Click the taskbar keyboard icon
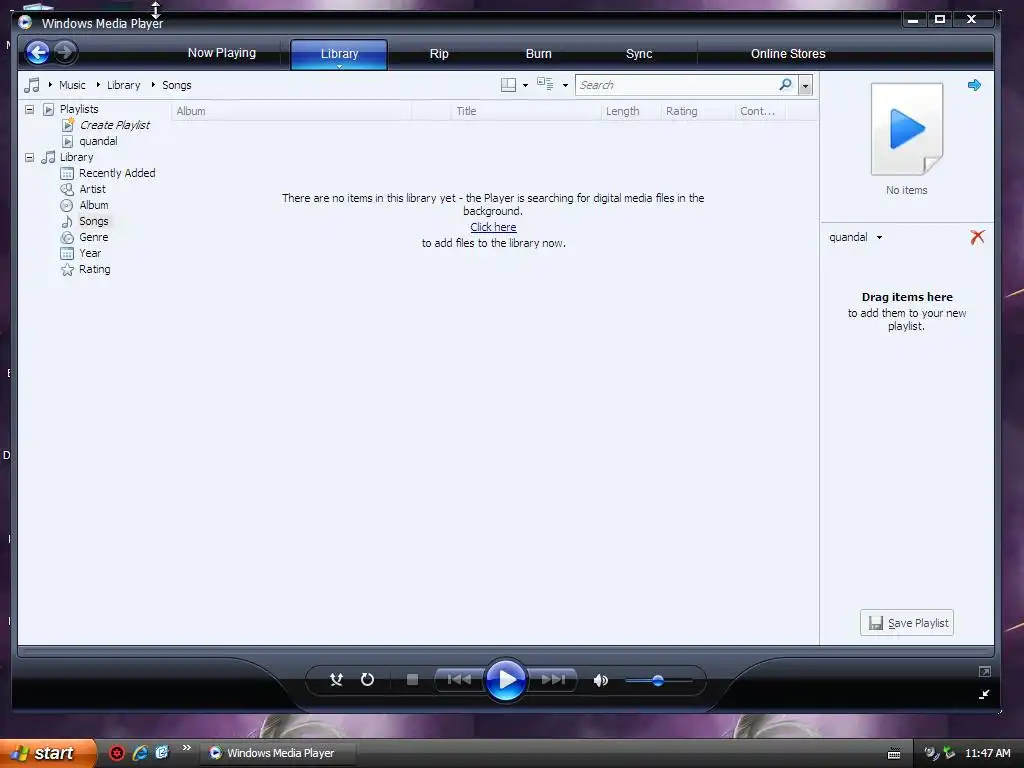1024x768 pixels. (894, 754)
